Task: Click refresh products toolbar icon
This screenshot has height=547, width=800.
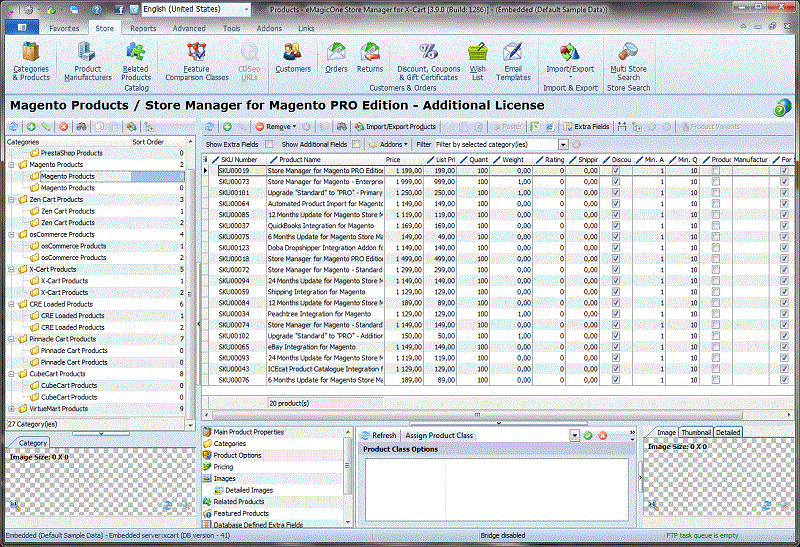Action: [x=209, y=127]
